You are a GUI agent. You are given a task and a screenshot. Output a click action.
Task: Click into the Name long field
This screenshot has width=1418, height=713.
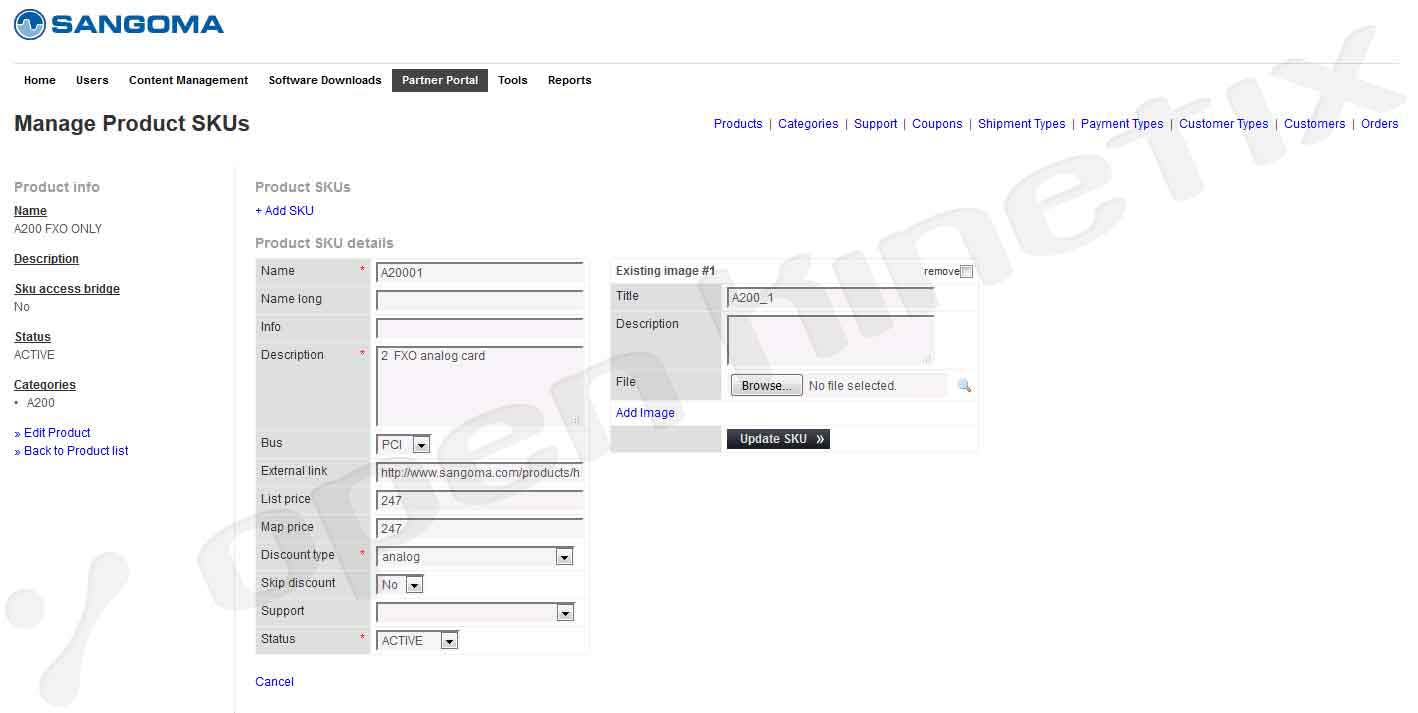(480, 300)
